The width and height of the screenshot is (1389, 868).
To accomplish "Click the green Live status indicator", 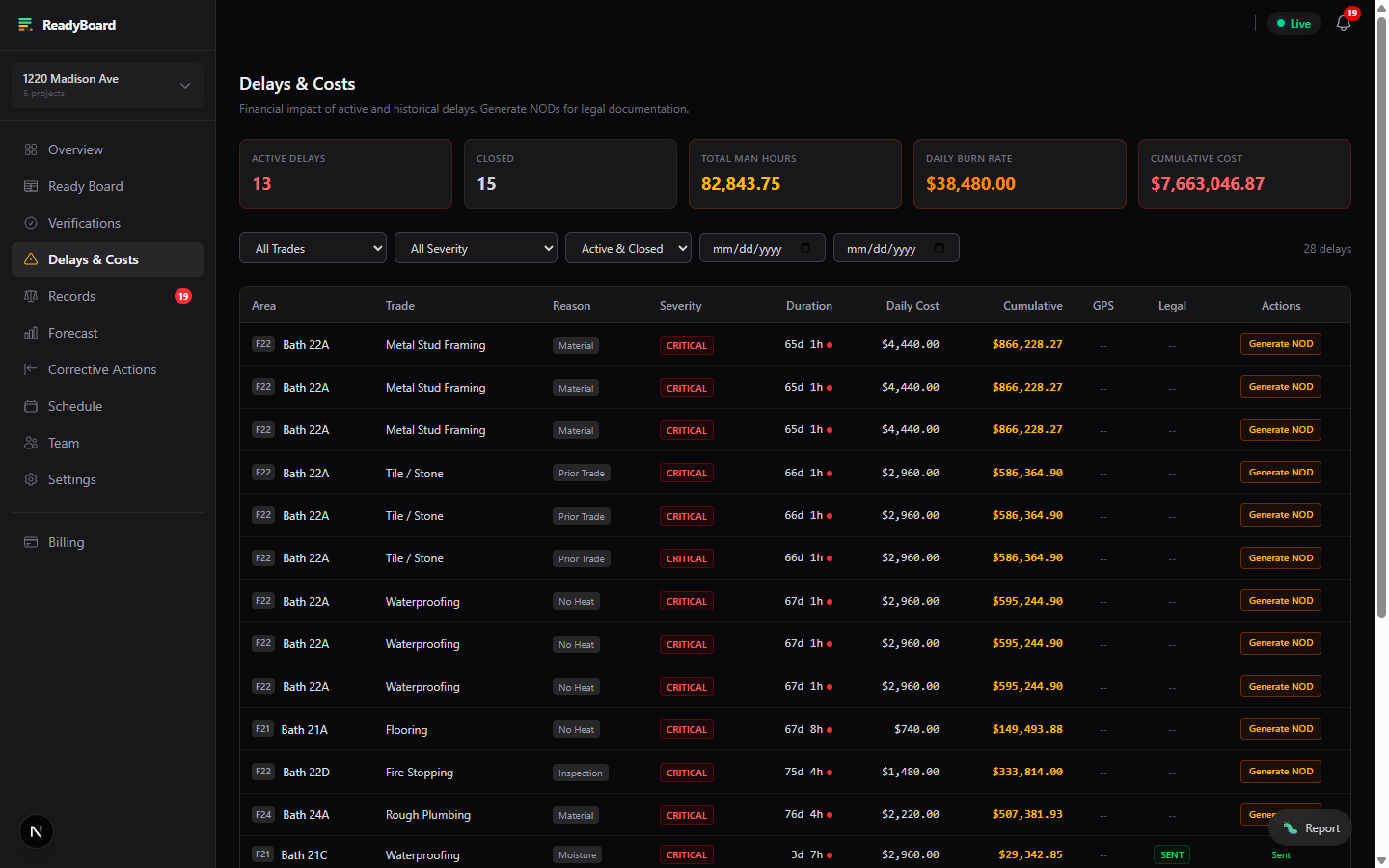I will [x=1294, y=23].
